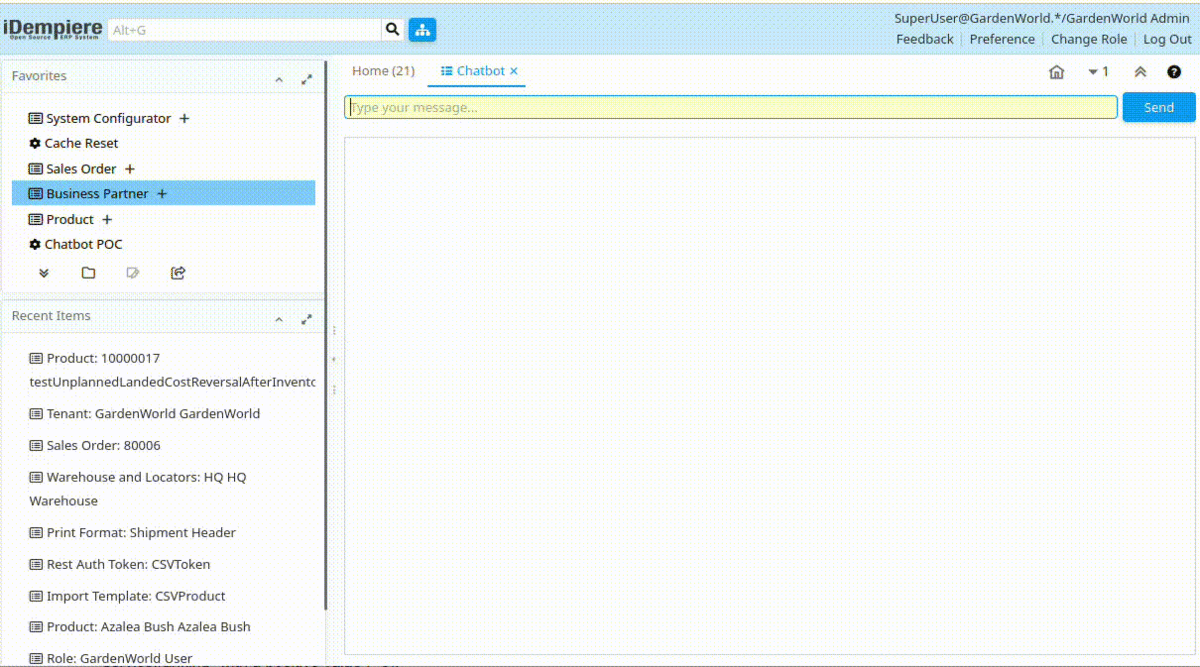
Task: Collapse the Recent Items panel
Action: (279, 319)
